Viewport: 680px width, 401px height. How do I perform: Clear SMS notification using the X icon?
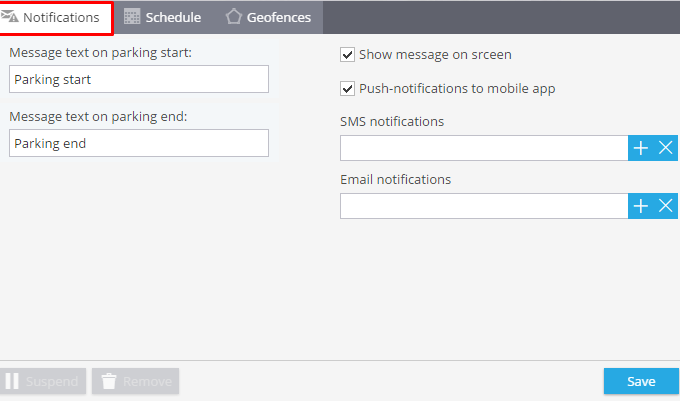pyautogui.click(x=666, y=148)
